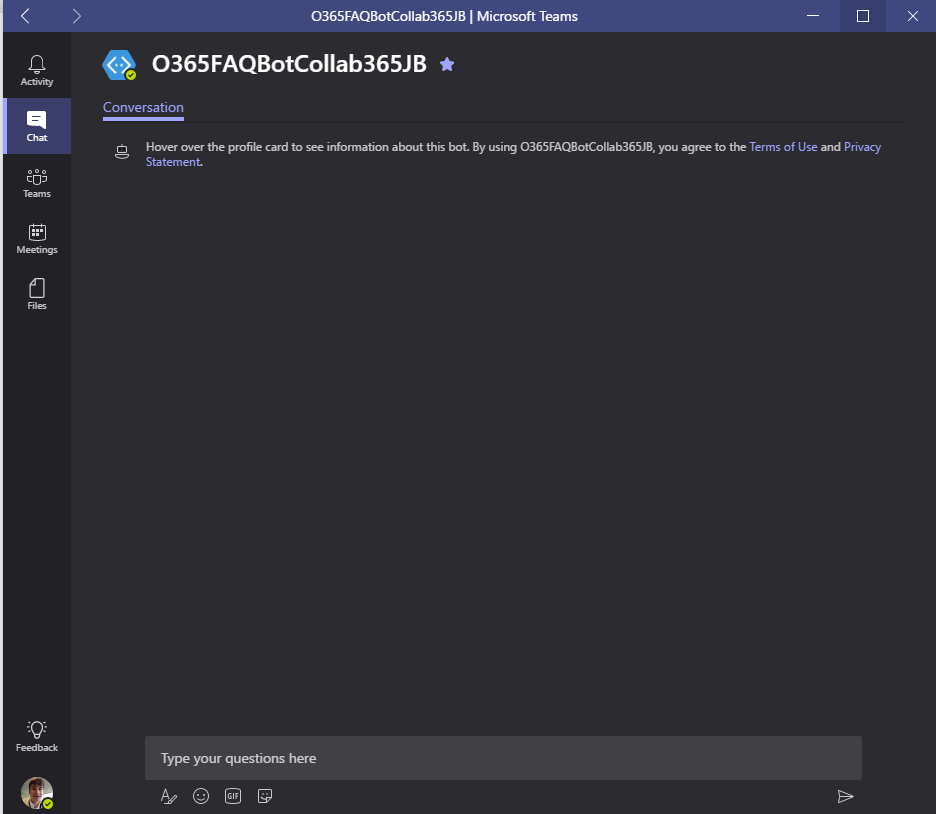Click the O365FAQBotCollab365JB bot avatar
This screenshot has width=936, height=814.
[119, 64]
